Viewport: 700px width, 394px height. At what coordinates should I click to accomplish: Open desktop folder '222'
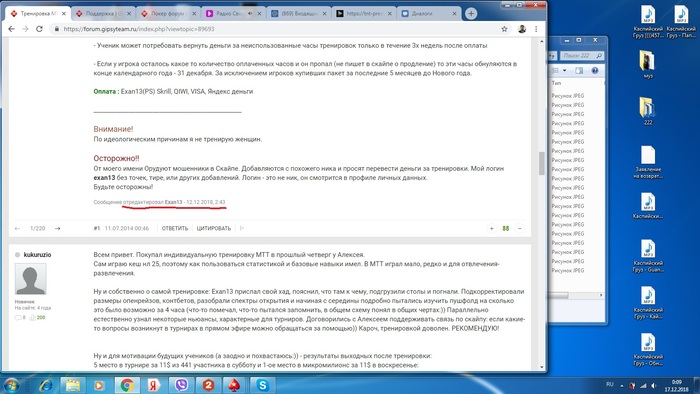click(648, 111)
